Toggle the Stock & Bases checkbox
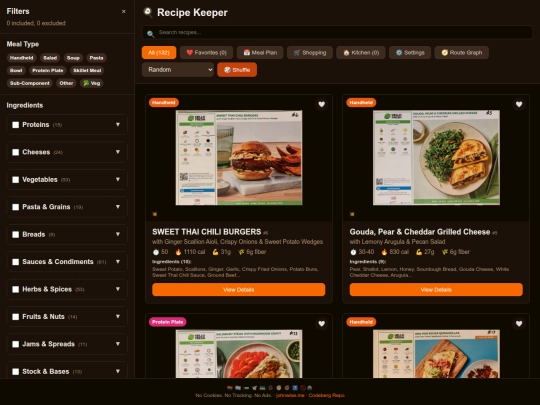This screenshot has width=540, height=405. pos(15,372)
